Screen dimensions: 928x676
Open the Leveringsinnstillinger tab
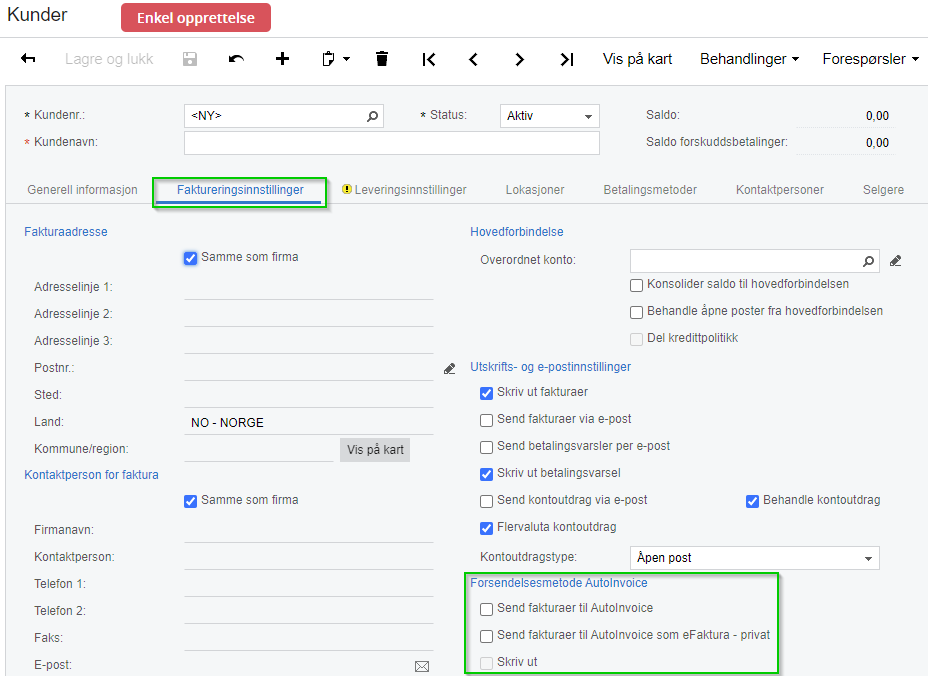410,190
